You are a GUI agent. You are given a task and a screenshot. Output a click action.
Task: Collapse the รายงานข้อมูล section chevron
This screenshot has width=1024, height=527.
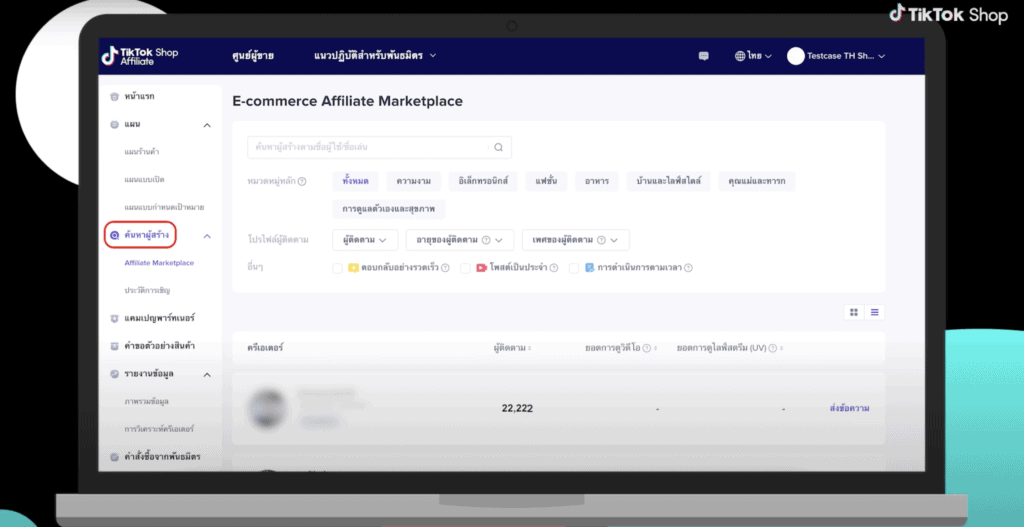(x=207, y=375)
